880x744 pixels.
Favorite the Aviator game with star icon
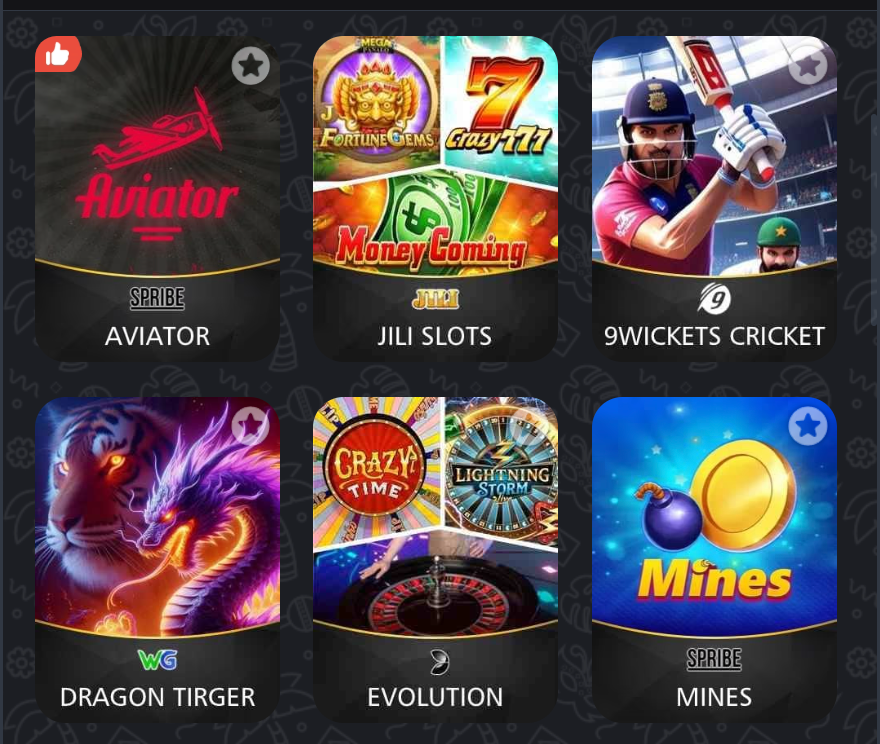coord(250,66)
